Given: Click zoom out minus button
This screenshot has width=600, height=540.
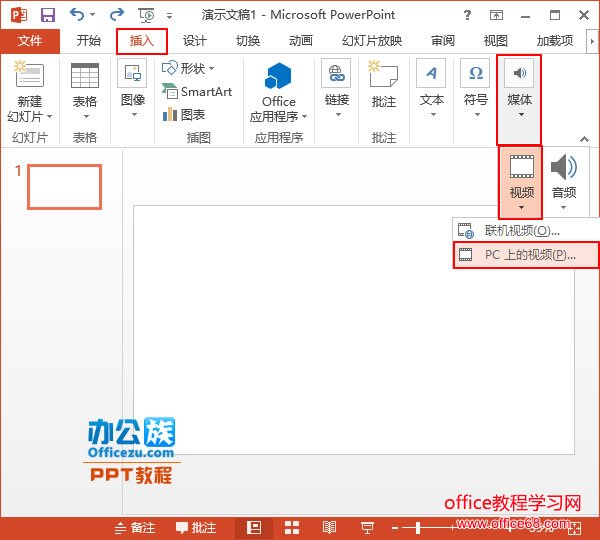Looking at the screenshot, I should click(395, 529).
